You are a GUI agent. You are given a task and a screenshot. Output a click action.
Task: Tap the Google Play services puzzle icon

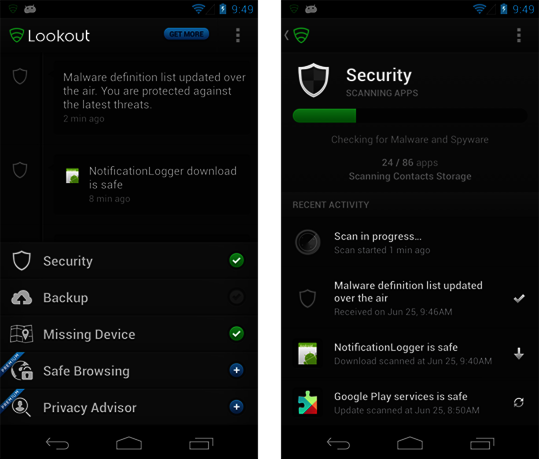click(x=307, y=402)
